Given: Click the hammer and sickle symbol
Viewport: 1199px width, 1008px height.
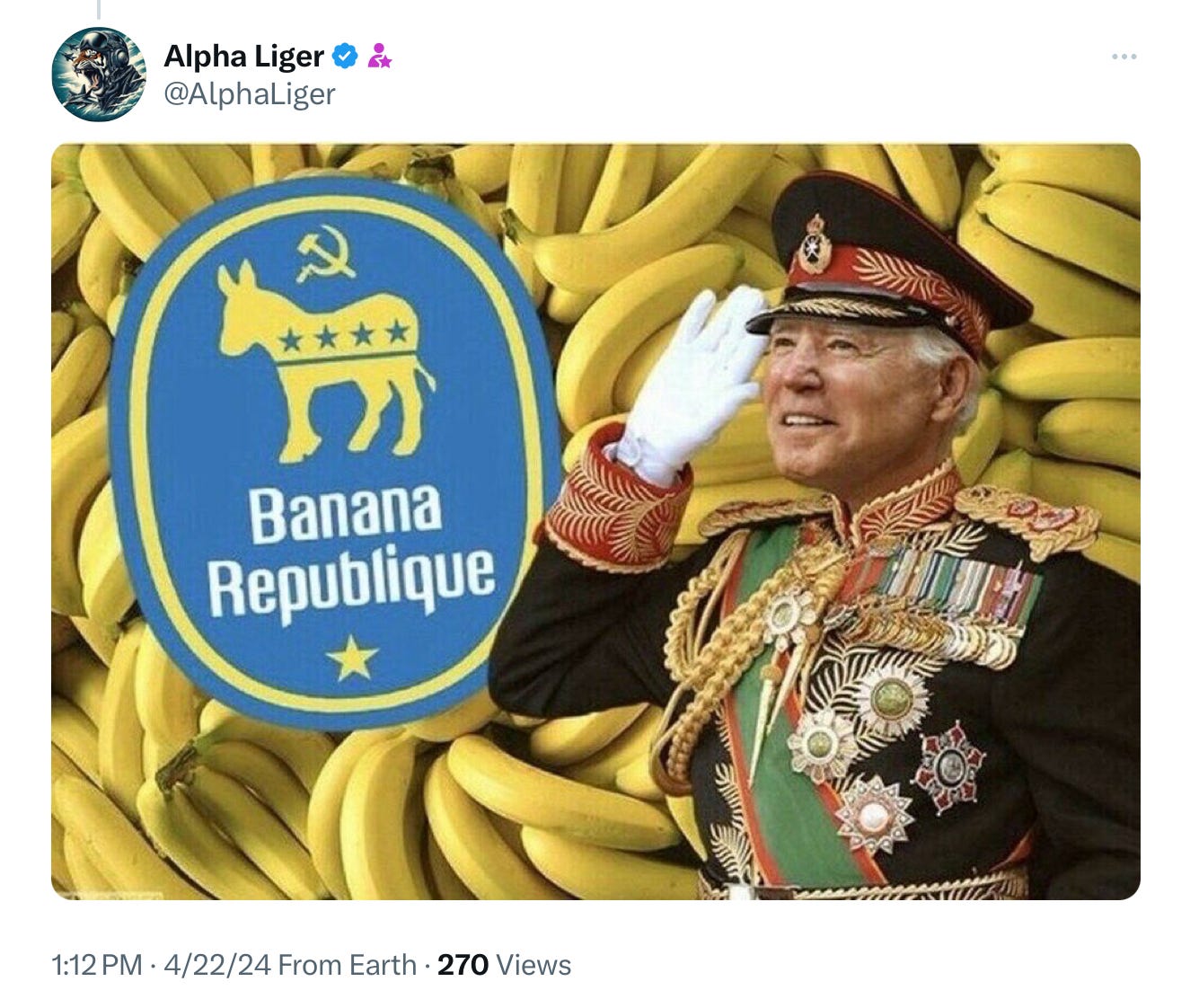Looking at the screenshot, I should [326, 254].
